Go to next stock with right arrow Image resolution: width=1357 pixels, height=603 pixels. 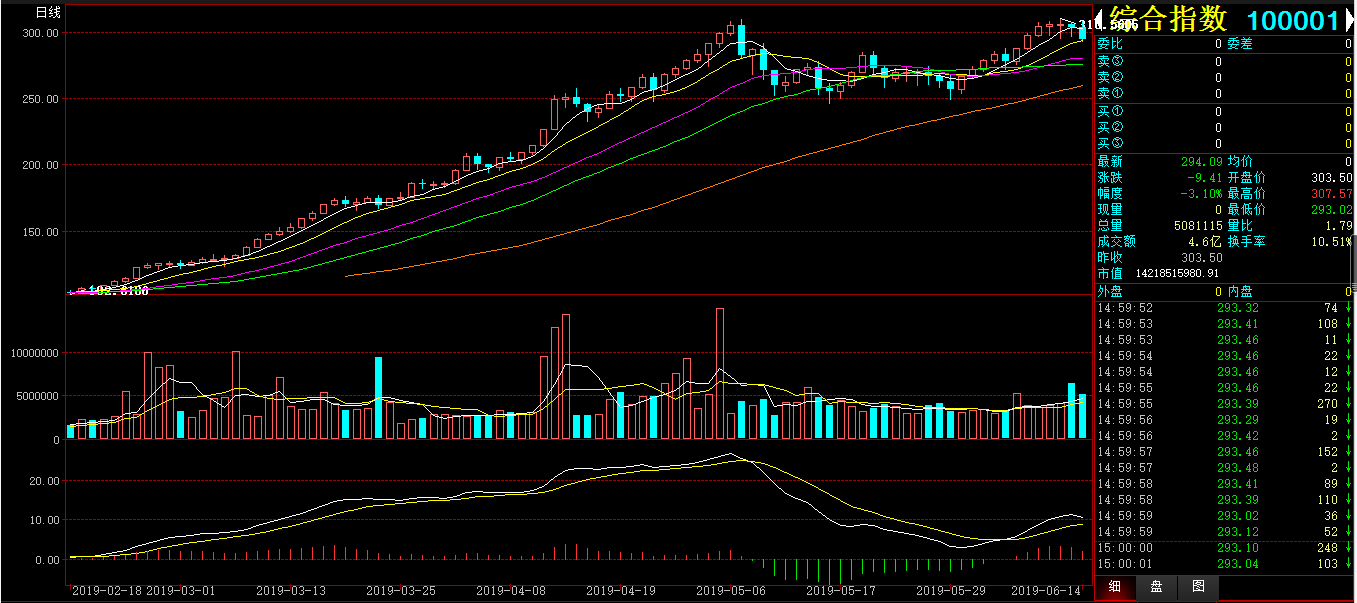(x=1351, y=20)
